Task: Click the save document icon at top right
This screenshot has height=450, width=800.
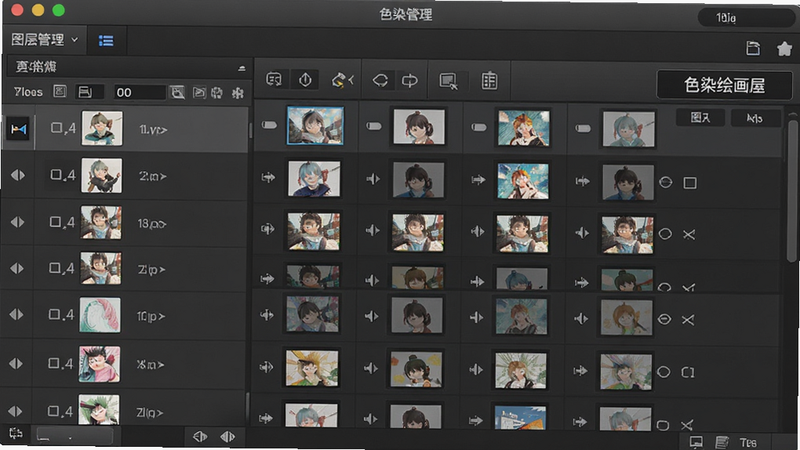Action: (x=753, y=48)
